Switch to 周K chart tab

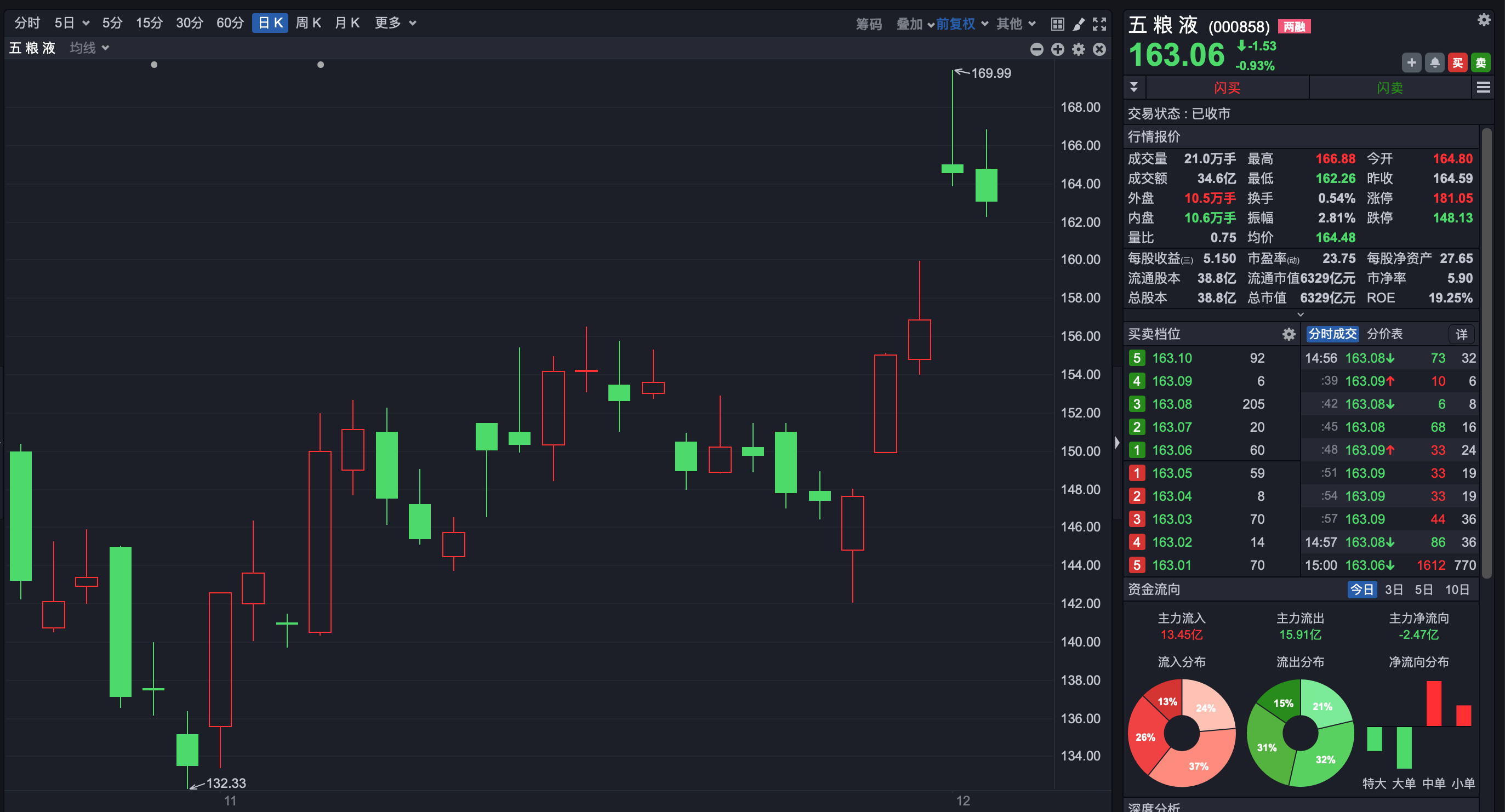coord(308,23)
